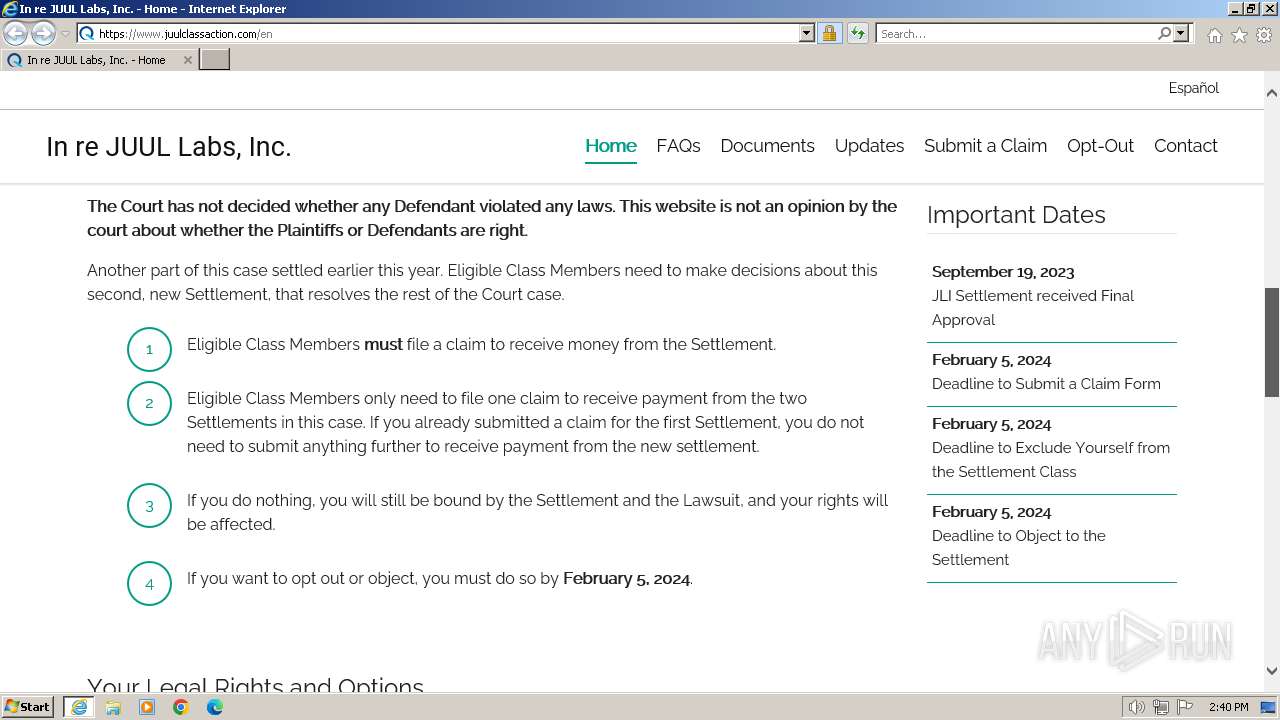Click the numbered circle 4
Screen dimensions: 1280x720
(x=149, y=583)
